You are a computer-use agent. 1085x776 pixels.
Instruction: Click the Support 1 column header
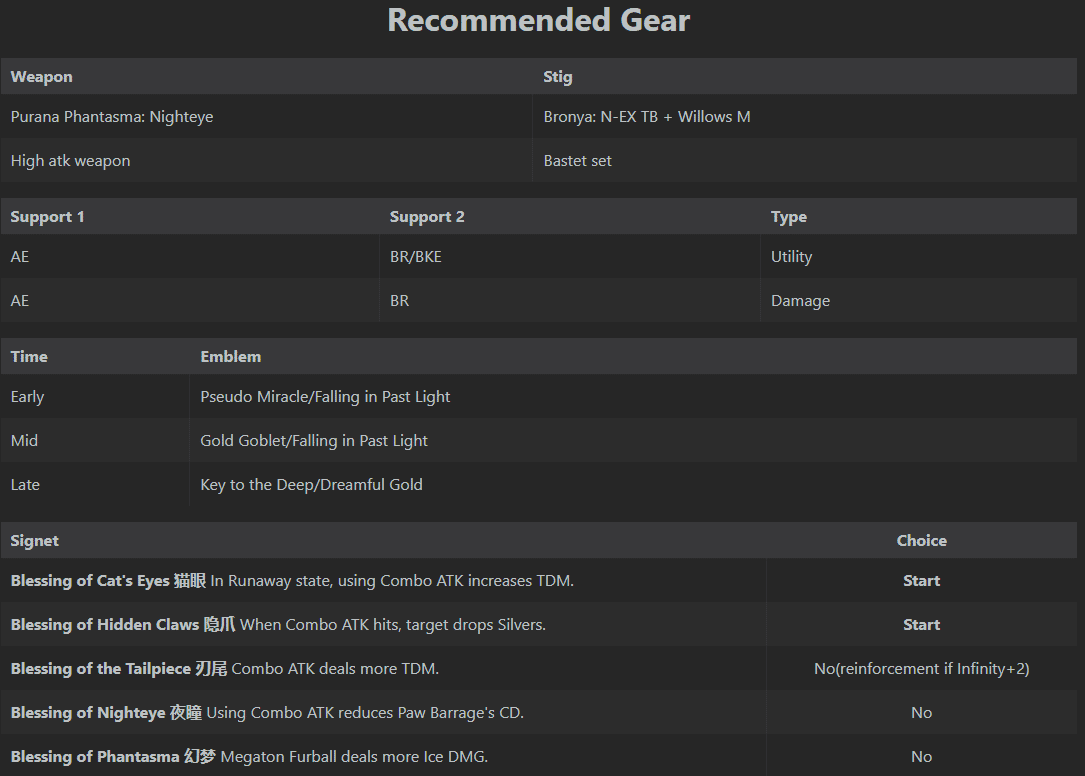pyautogui.click(x=47, y=217)
